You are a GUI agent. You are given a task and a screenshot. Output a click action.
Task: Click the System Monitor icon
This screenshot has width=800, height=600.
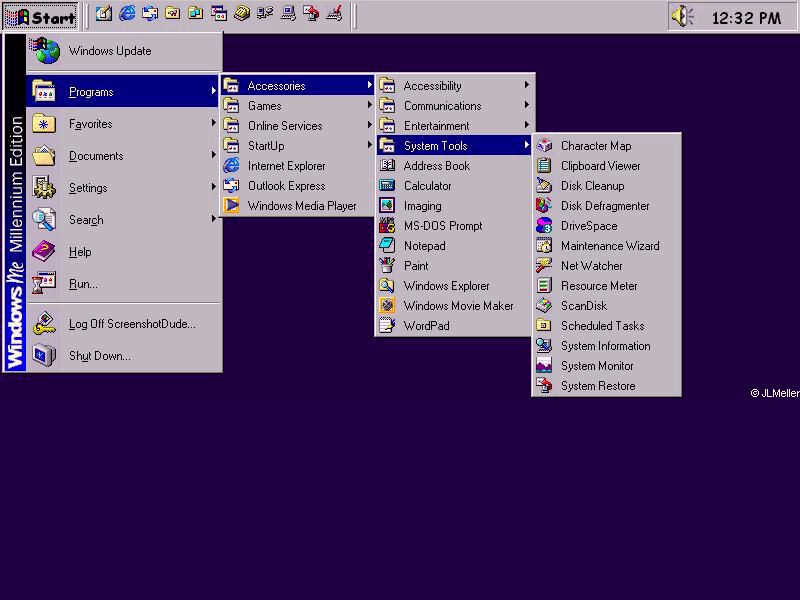(544, 366)
